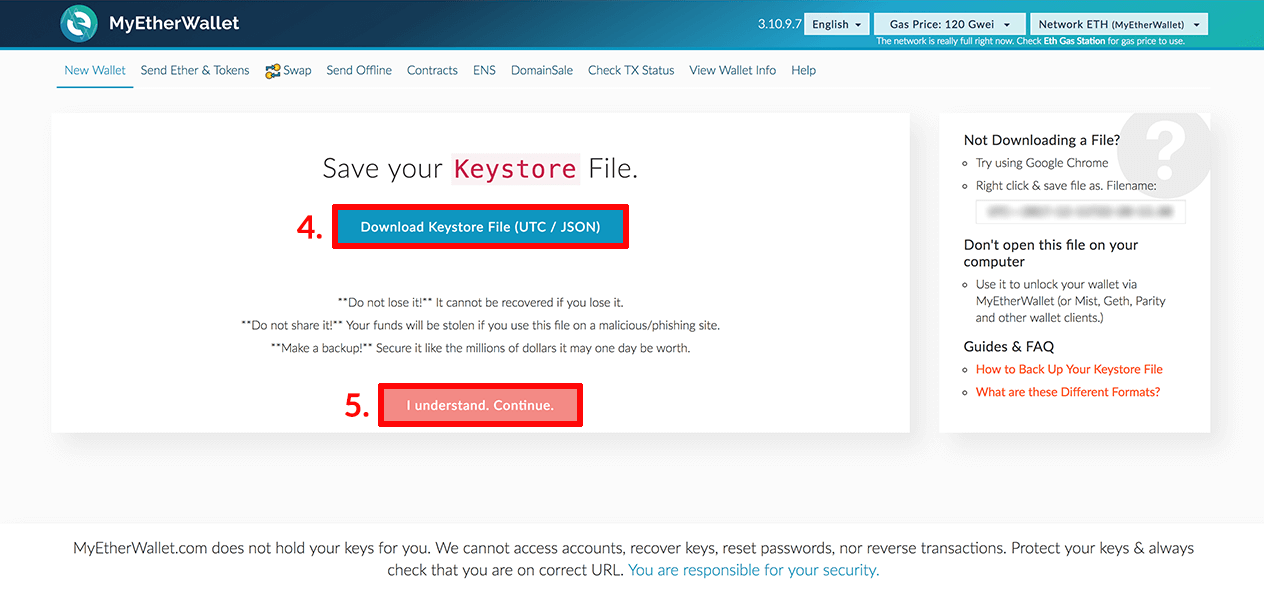Open the Gas Price 120 Gwei dropdown
Screen dimensions: 1264x592
coord(950,24)
